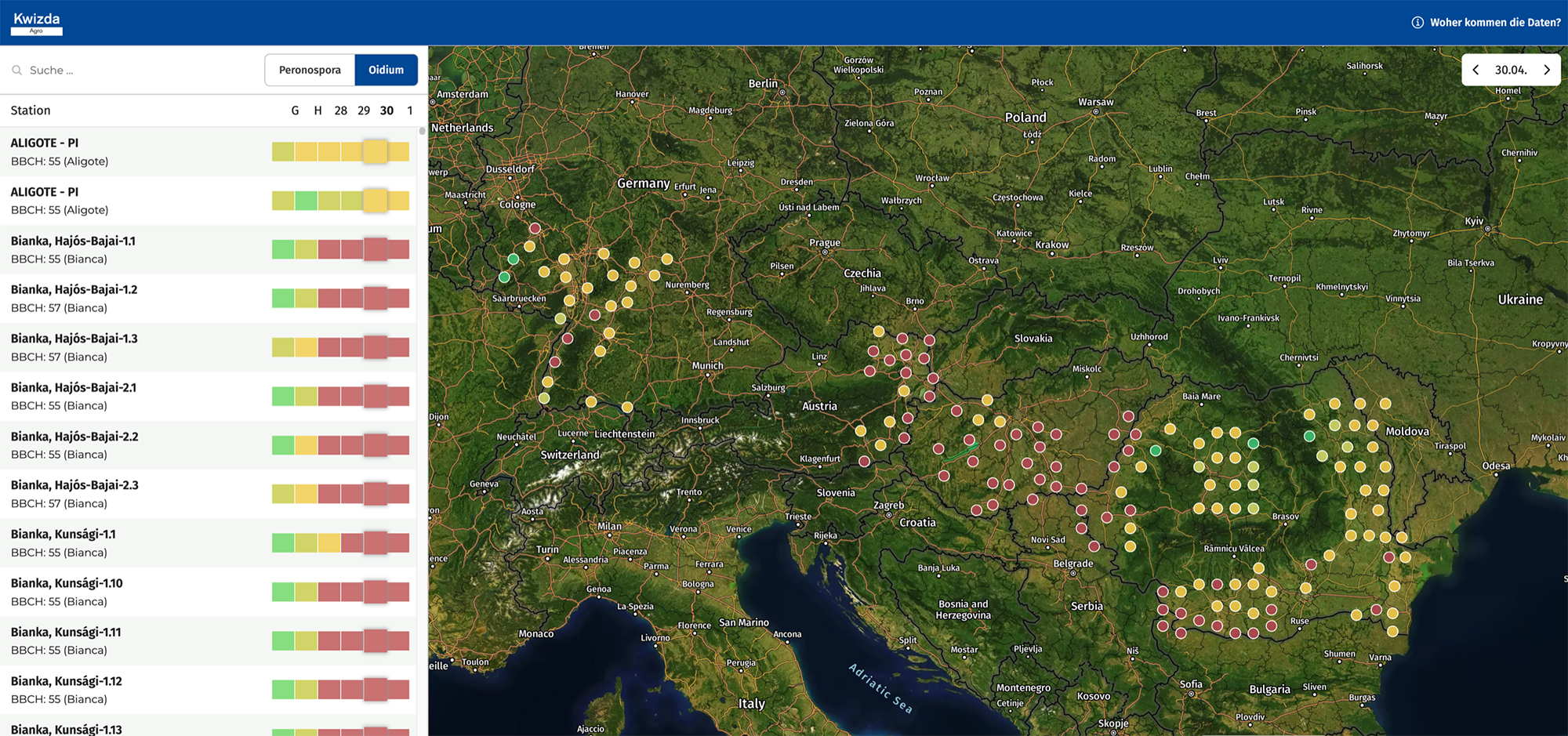Click the search magnifier icon
Viewport: 1568px width, 736px height.
pyautogui.click(x=16, y=71)
